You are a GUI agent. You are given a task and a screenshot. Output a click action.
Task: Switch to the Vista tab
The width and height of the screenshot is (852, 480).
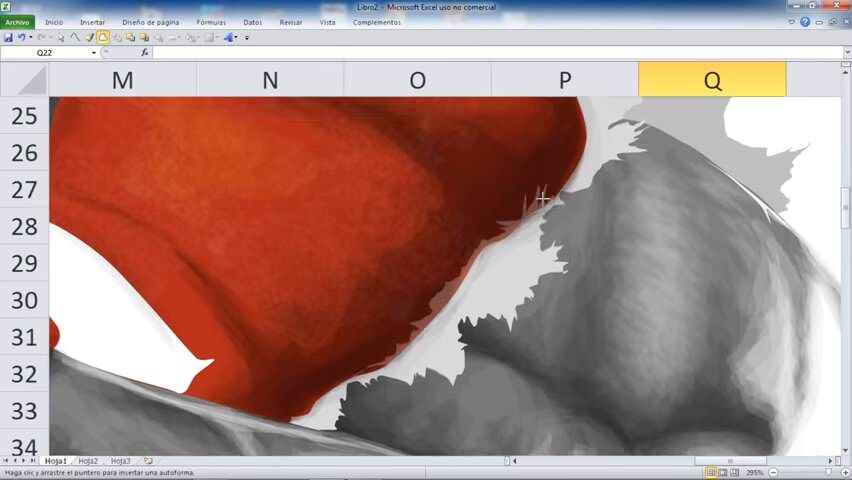pos(328,22)
